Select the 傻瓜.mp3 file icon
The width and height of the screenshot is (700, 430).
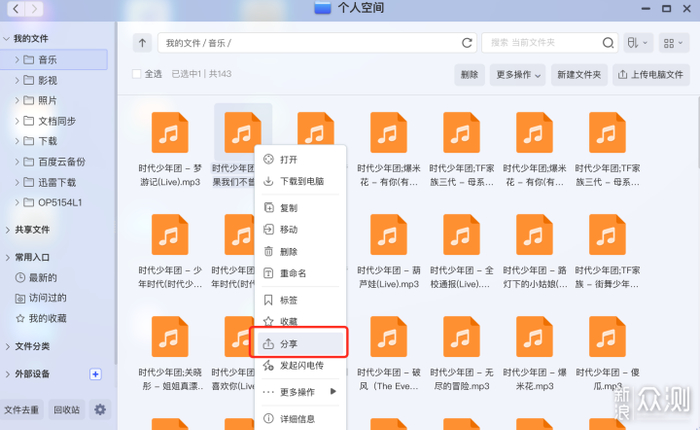[607, 337]
